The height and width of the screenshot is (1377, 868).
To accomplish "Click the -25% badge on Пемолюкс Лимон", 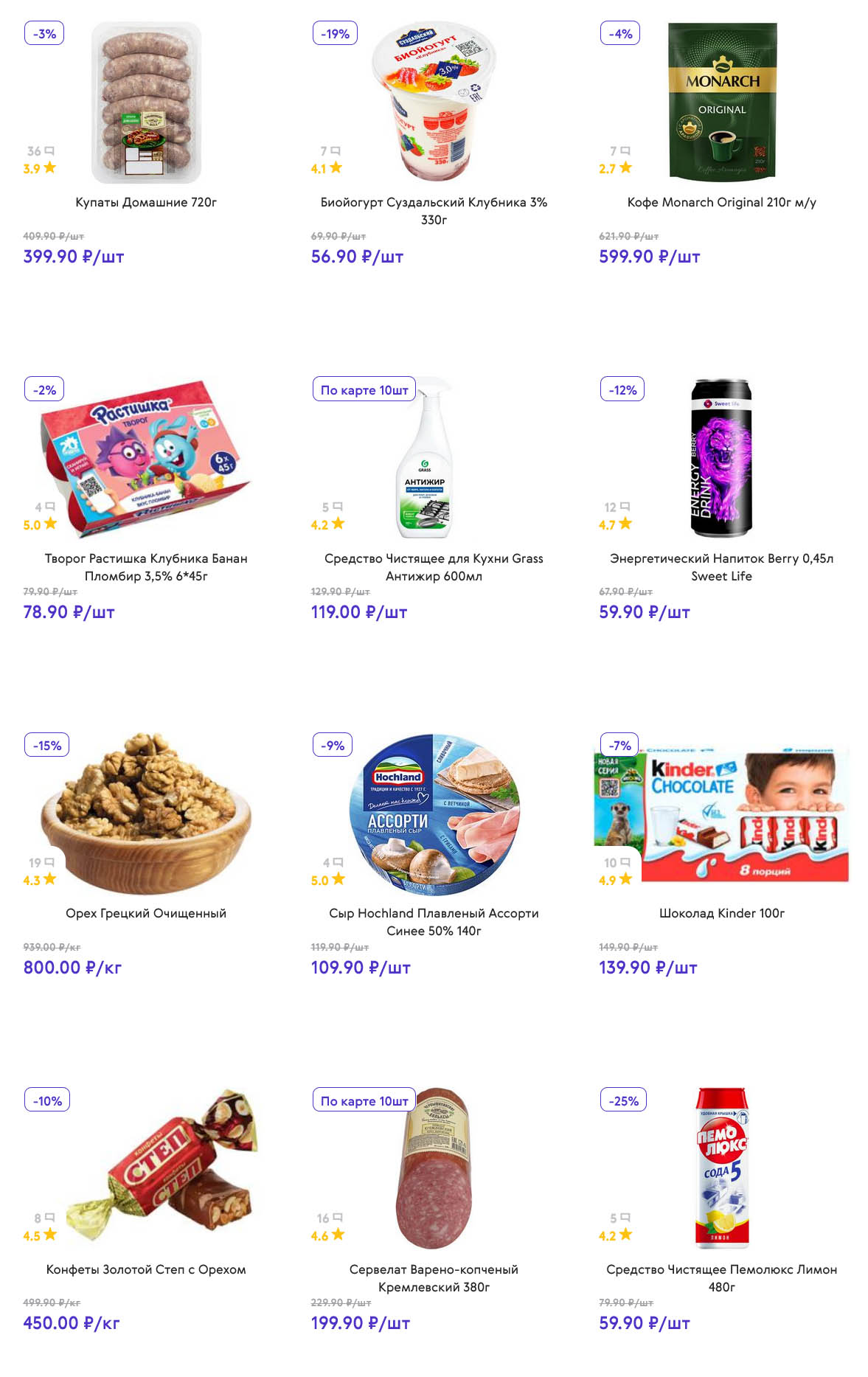I will click(623, 1100).
